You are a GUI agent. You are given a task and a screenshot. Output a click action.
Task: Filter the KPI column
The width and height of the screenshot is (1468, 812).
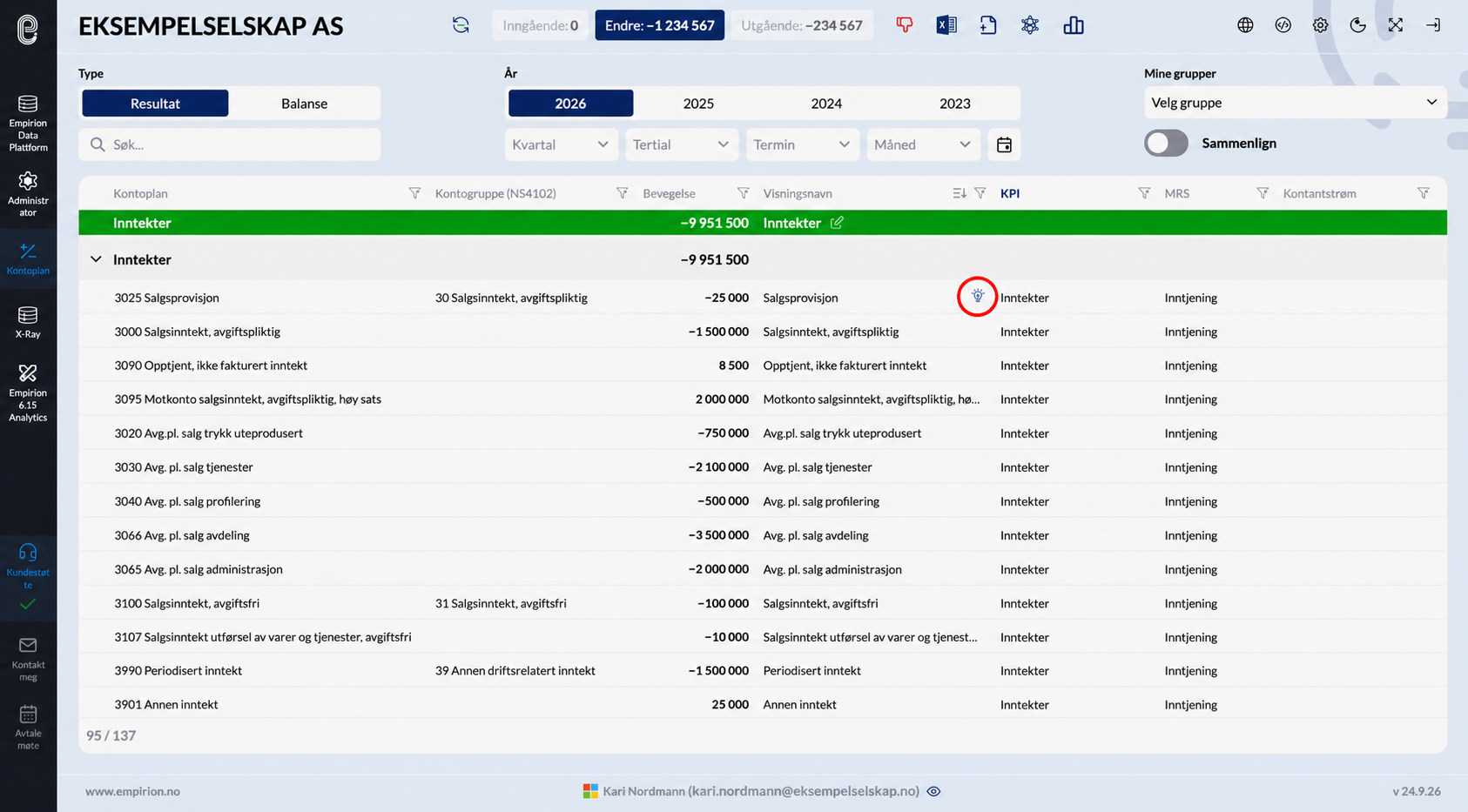point(1144,193)
